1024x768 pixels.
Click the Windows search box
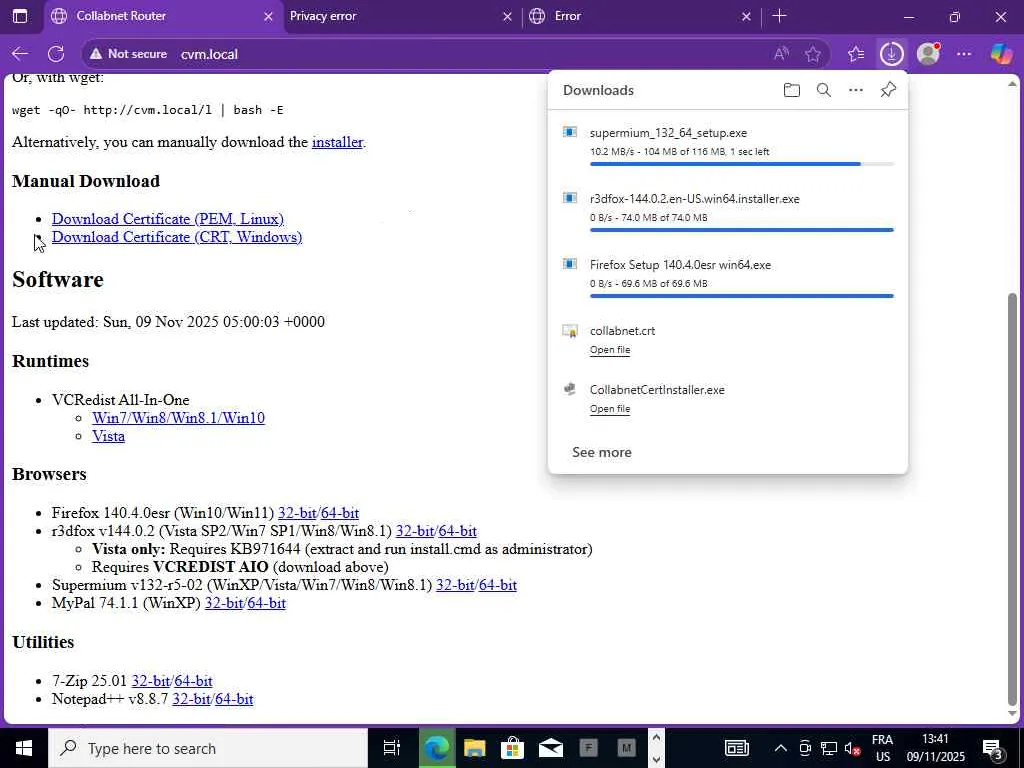tap(208, 748)
